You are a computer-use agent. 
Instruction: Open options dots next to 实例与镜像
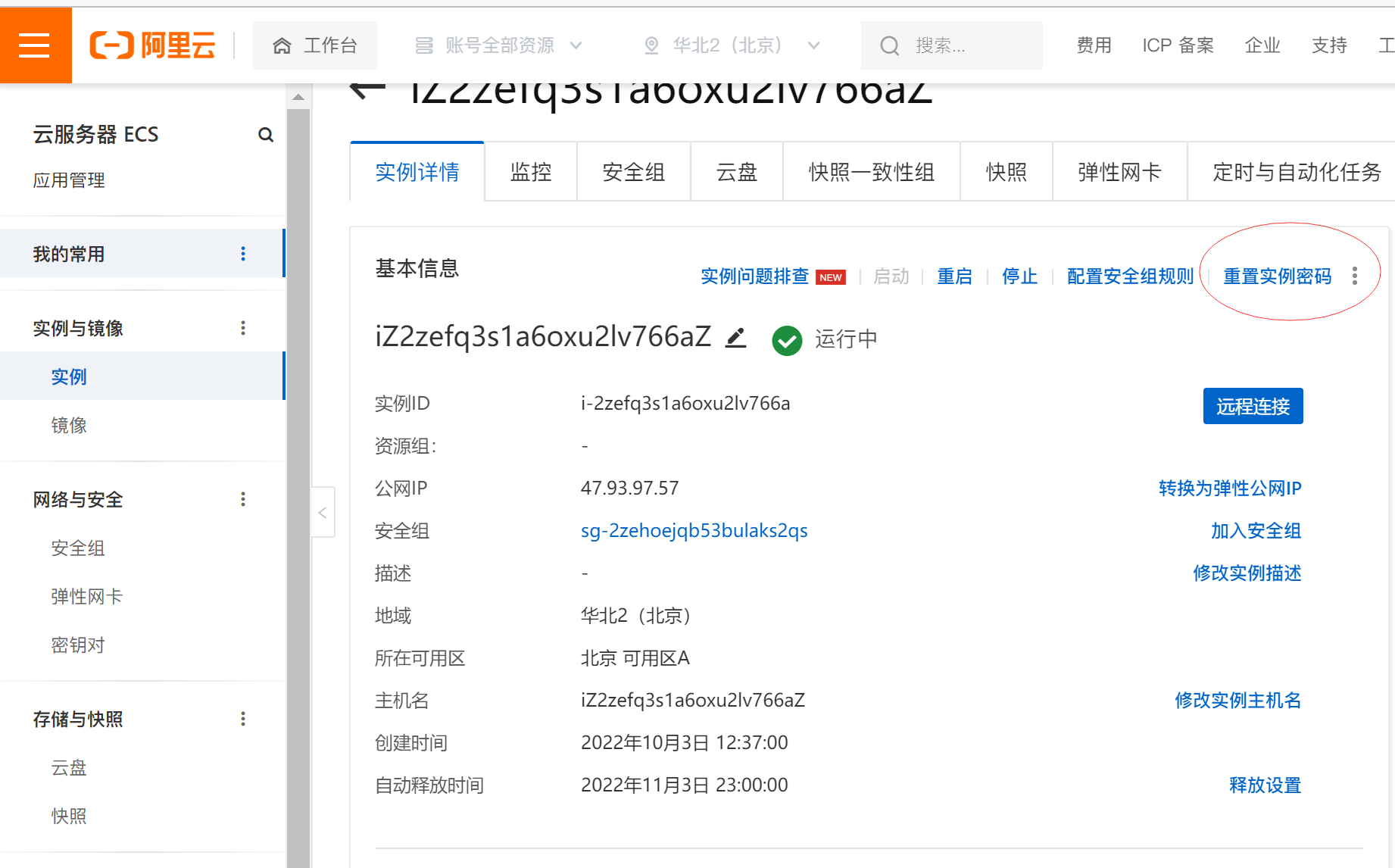(x=243, y=328)
